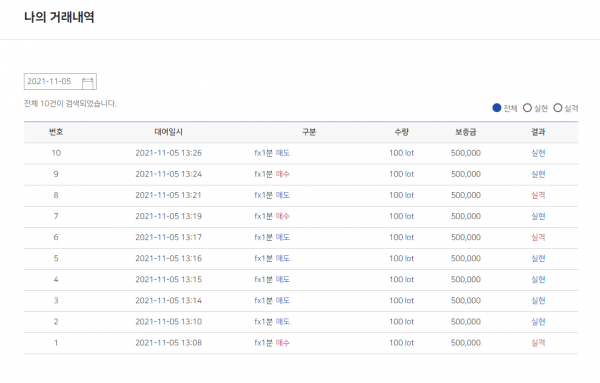The width and height of the screenshot is (600, 383).
Task: Click fx1분 매도 in the 13:15 row
Action: coord(272,279)
